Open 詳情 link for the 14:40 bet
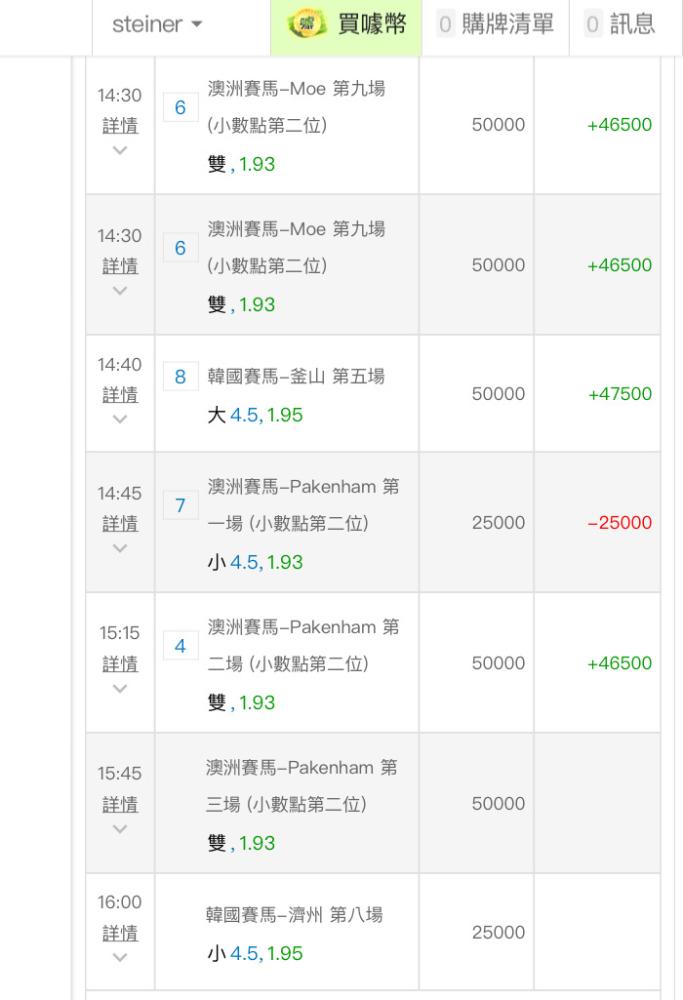The height and width of the screenshot is (1000, 683). point(120,395)
